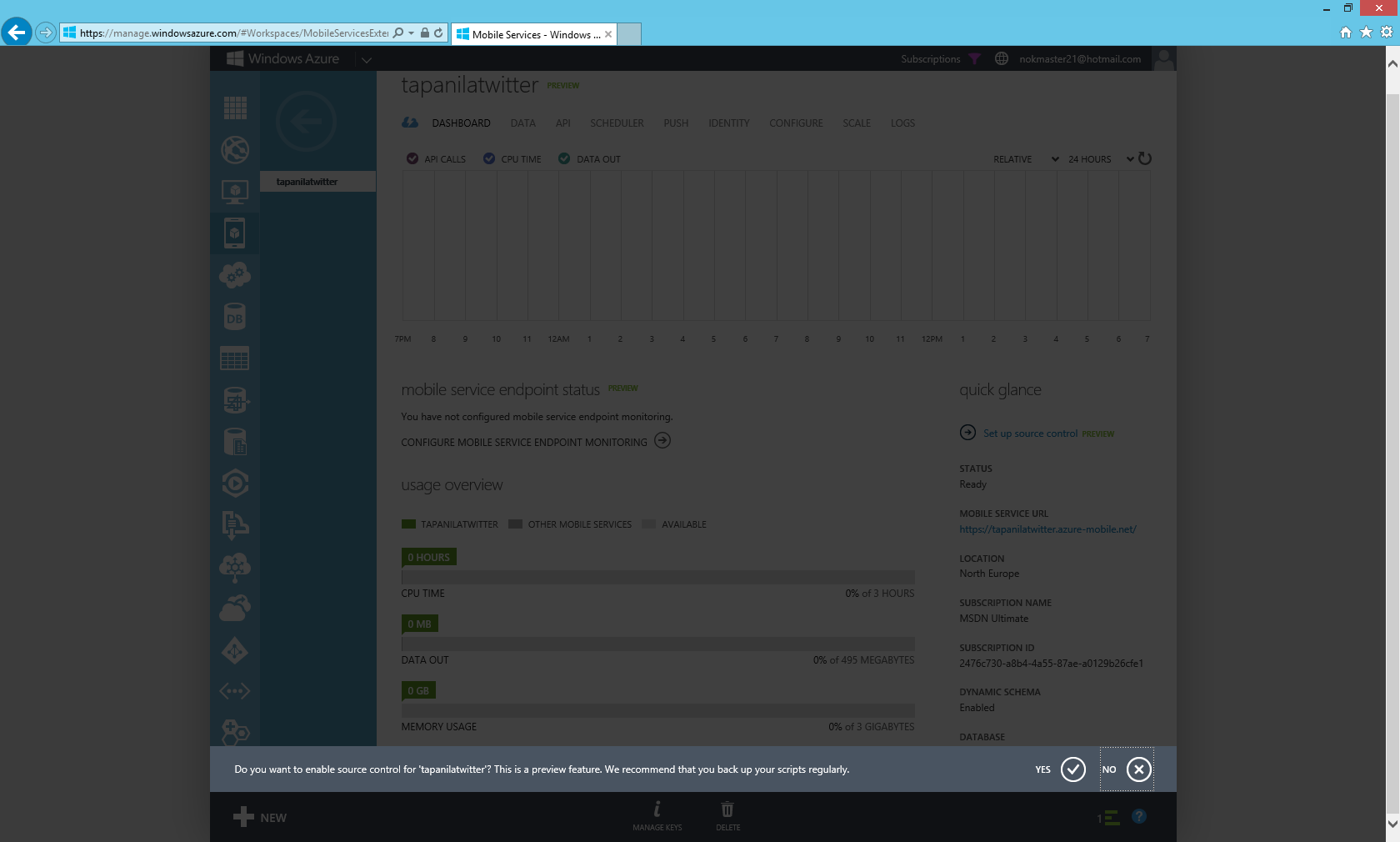Open the tapanilatwitter.azure-mobile.net URL

point(1047,529)
